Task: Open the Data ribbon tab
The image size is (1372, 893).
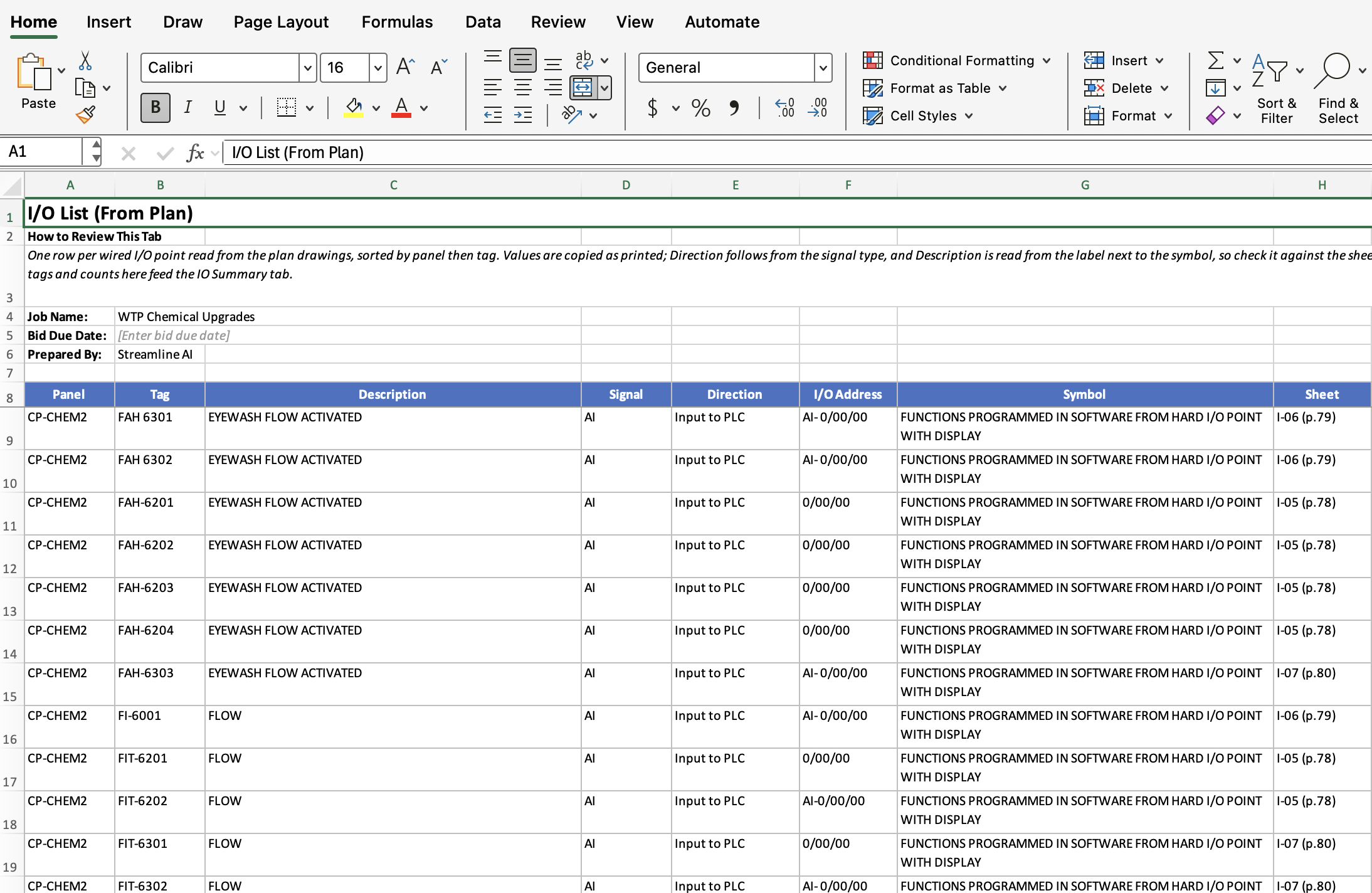Action: click(x=483, y=22)
